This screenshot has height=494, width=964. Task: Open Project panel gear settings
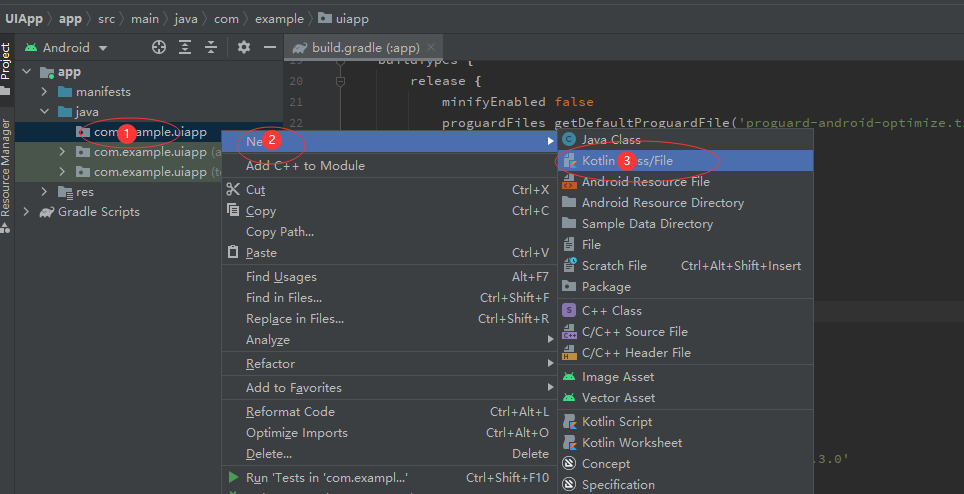(x=244, y=47)
